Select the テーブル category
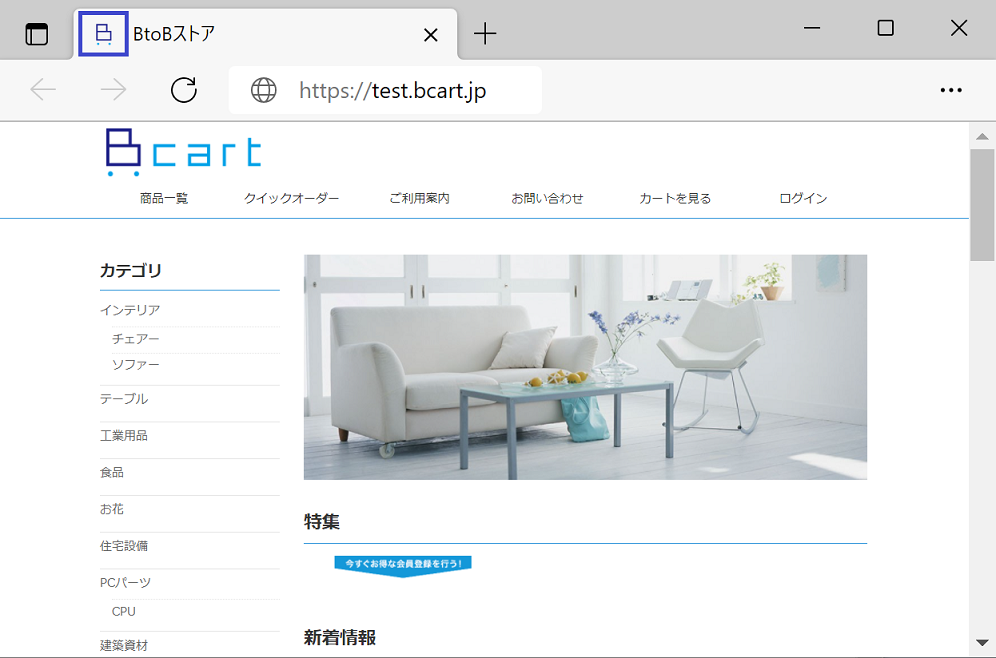Viewport: 996px width, 658px height. pyautogui.click(x=124, y=399)
